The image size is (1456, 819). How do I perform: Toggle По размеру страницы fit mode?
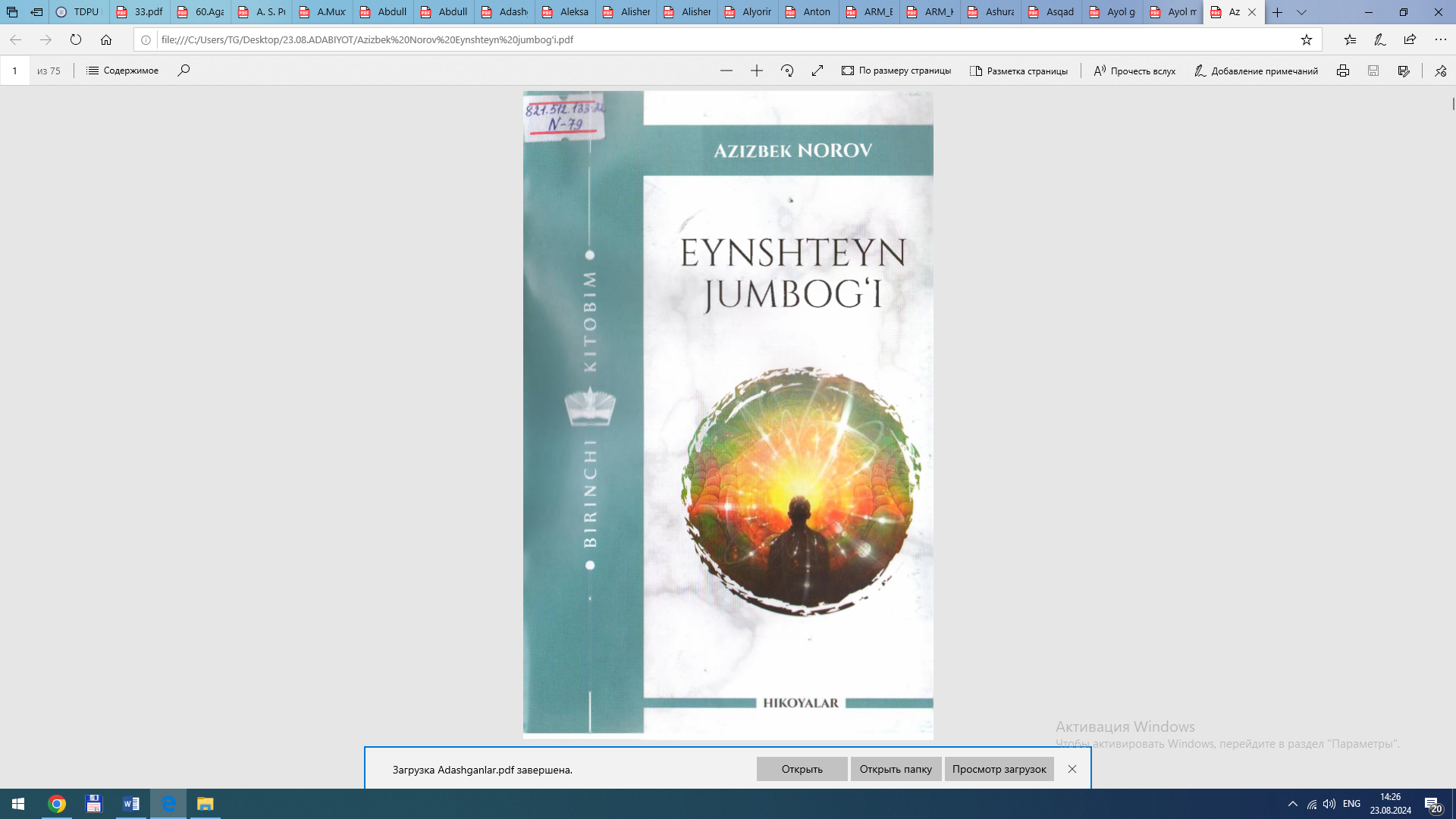[x=897, y=71]
